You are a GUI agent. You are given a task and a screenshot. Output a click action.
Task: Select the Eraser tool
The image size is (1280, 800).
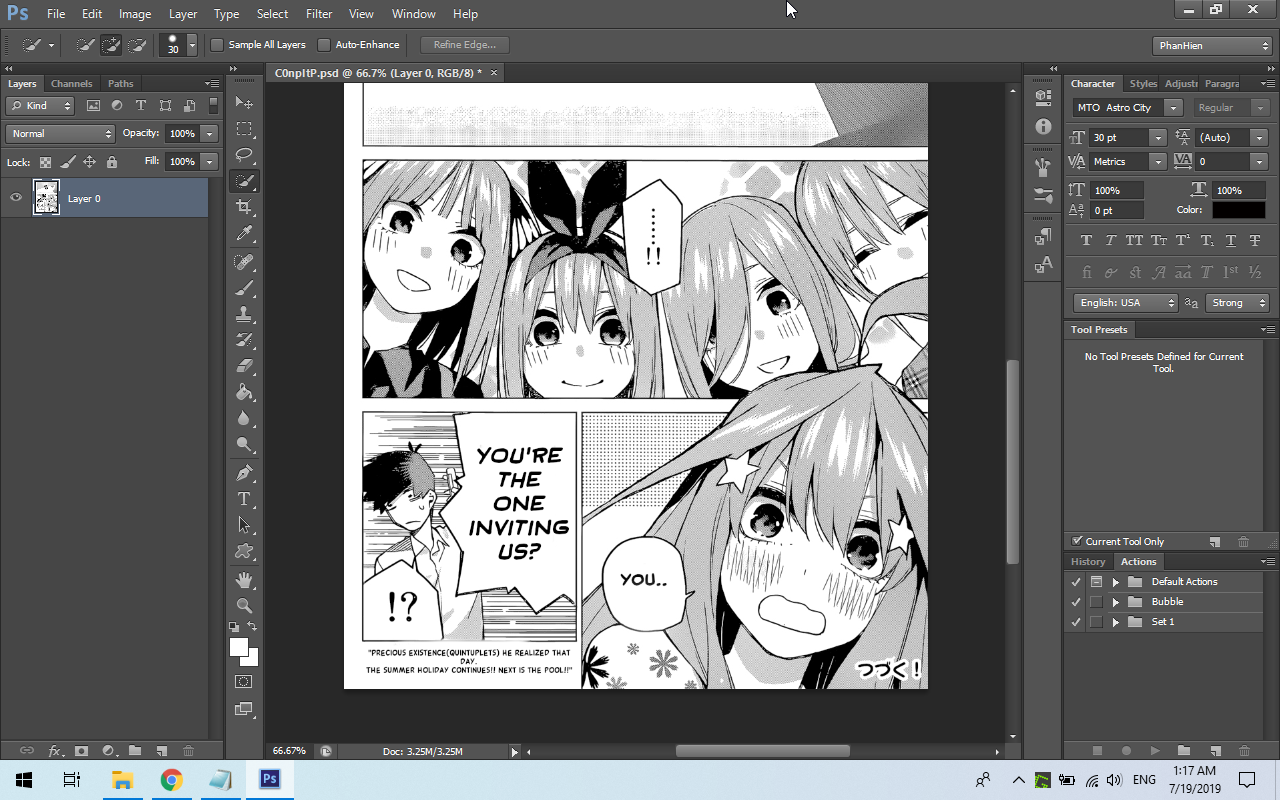(x=244, y=365)
